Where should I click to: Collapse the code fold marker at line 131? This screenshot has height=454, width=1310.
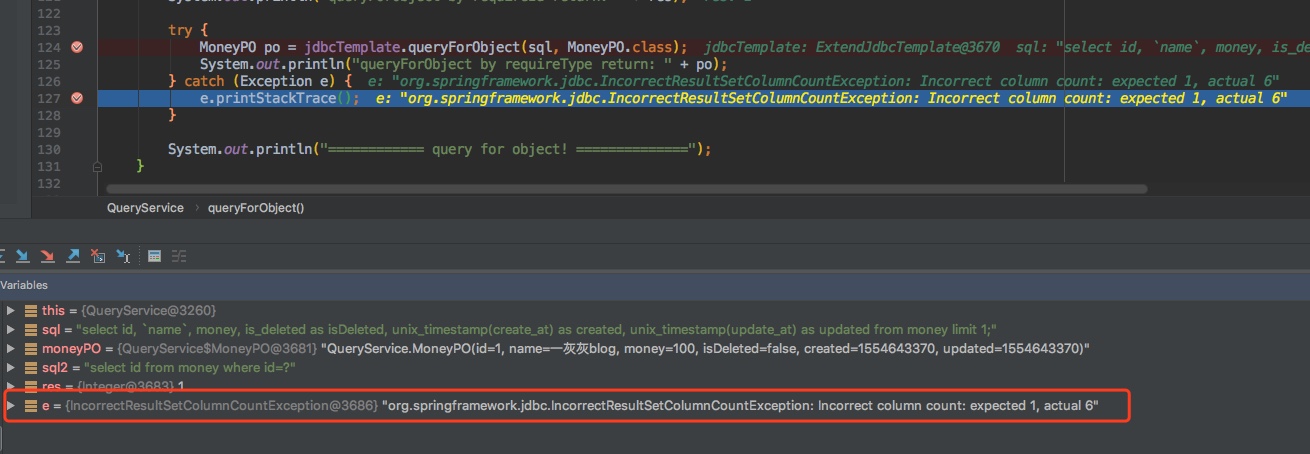[x=97, y=166]
